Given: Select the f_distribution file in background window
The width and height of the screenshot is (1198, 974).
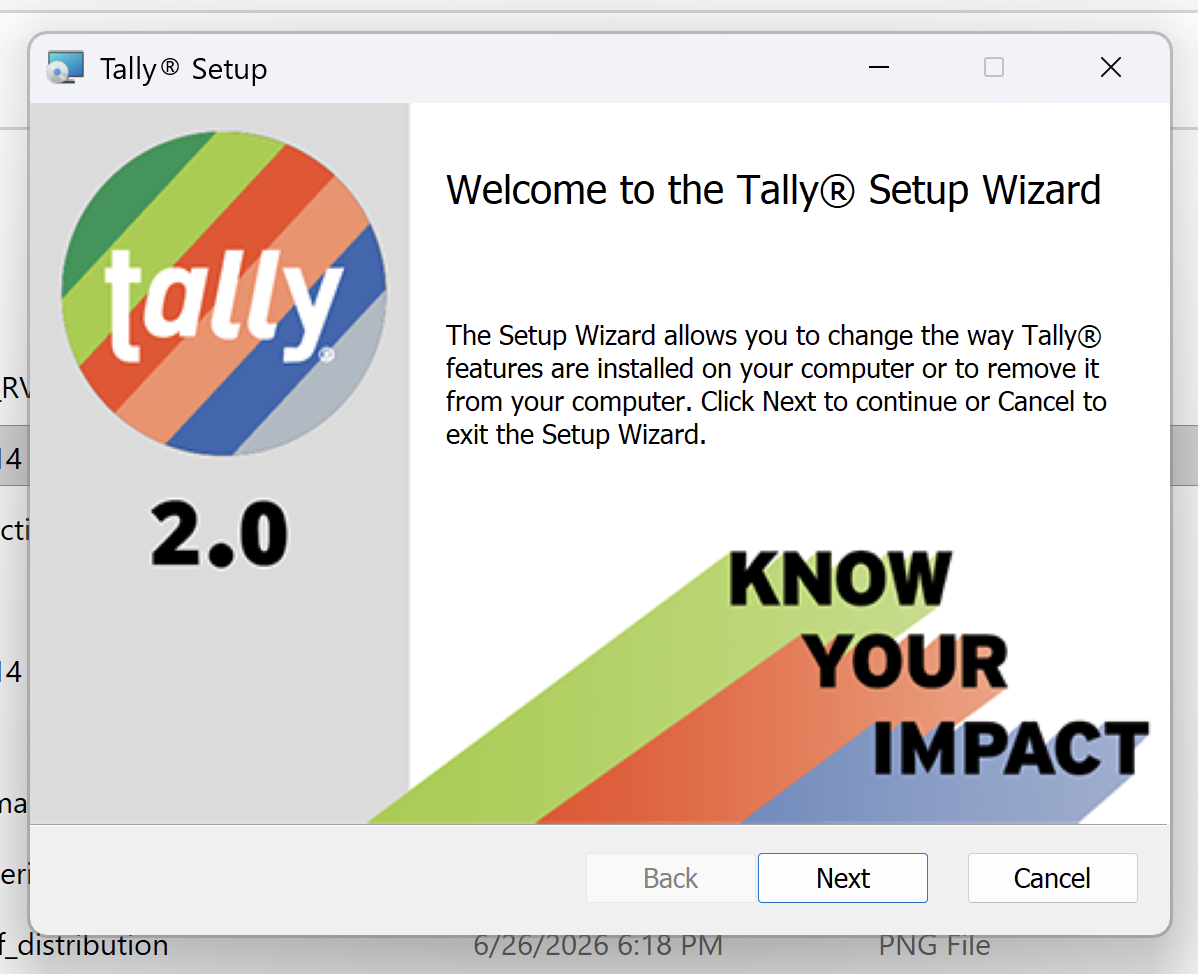Looking at the screenshot, I should click(x=84, y=947).
